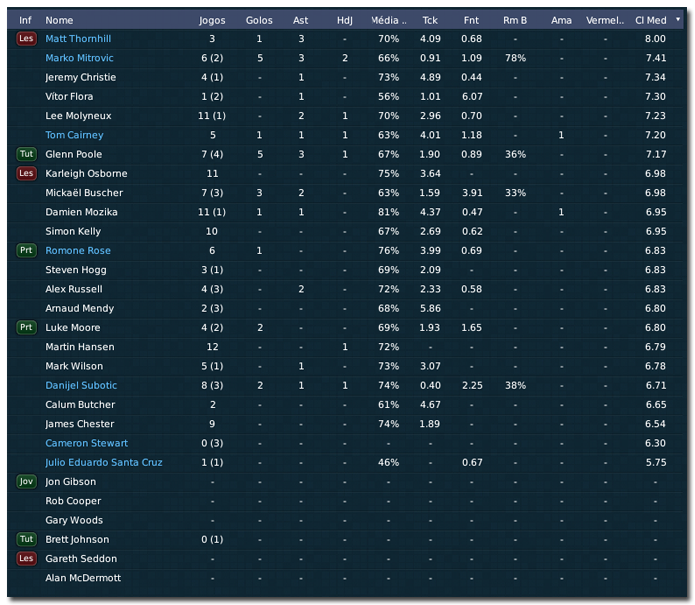Click the Tut badge beside Brett Johnson

(x=26, y=540)
